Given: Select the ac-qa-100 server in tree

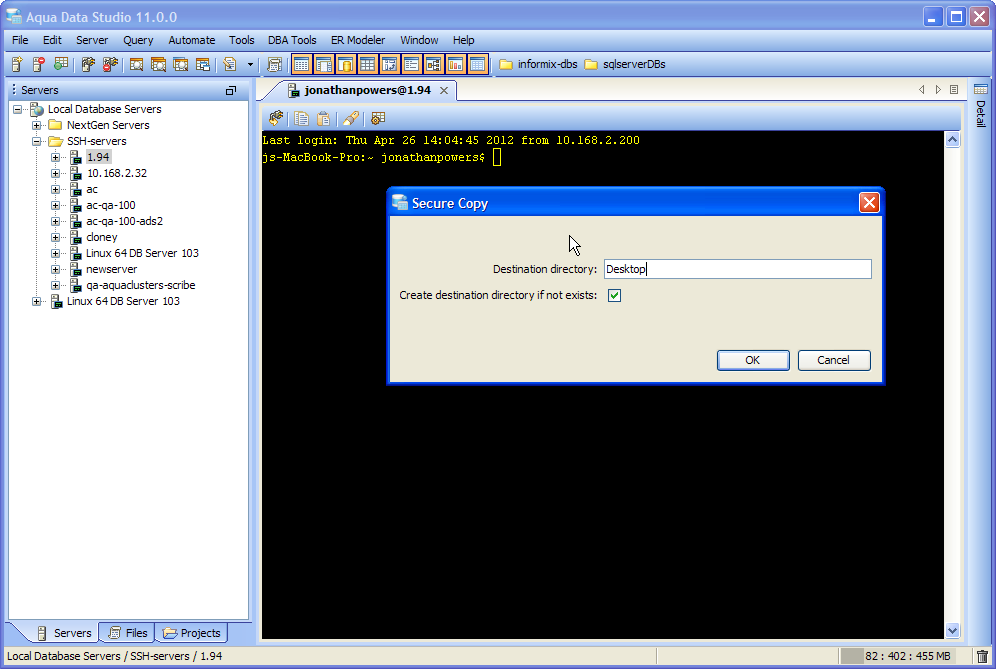Looking at the screenshot, I should pyautogui.click(x=111, y=205).
